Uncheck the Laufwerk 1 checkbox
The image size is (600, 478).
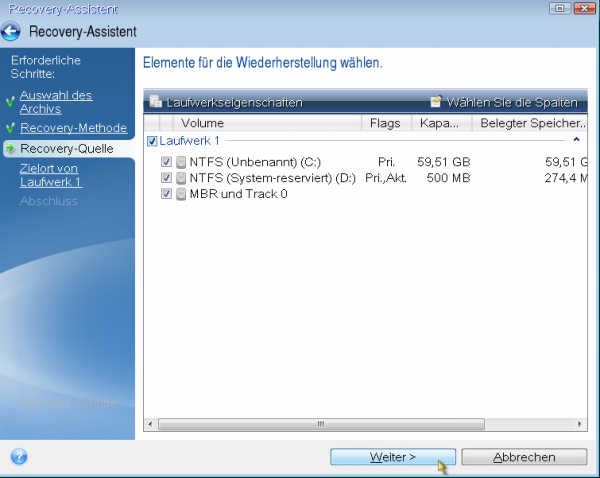pos(152,142)
